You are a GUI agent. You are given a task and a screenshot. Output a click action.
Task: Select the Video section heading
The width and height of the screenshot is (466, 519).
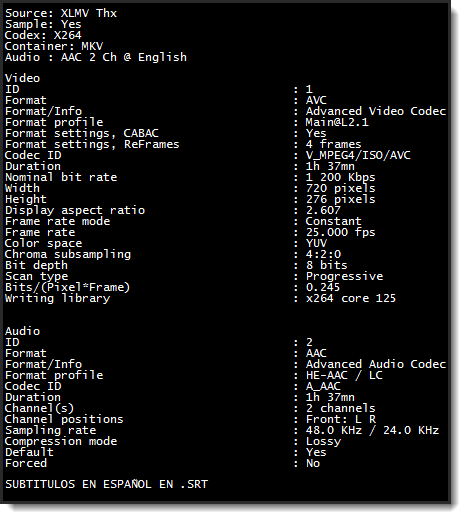click(22, 78)
